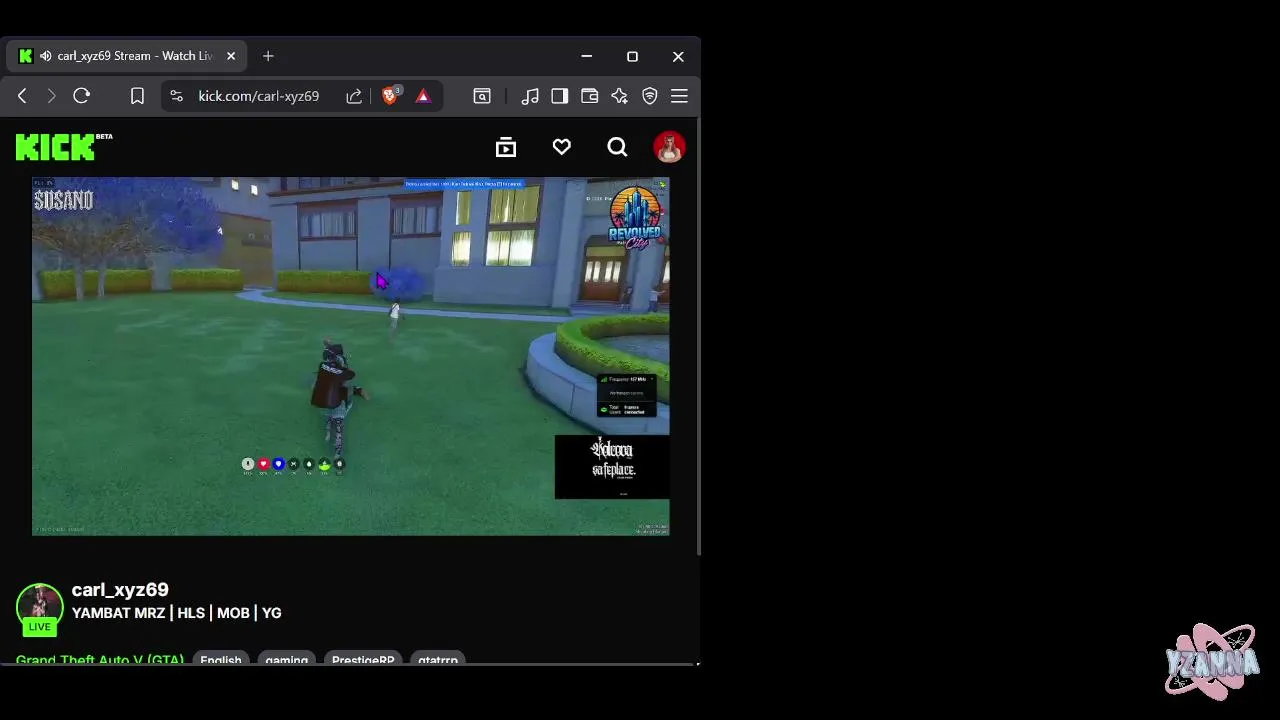The height and width of the screenshot is (720, 1280).
Task: View site information for kick.com
Action: (177, 96)
